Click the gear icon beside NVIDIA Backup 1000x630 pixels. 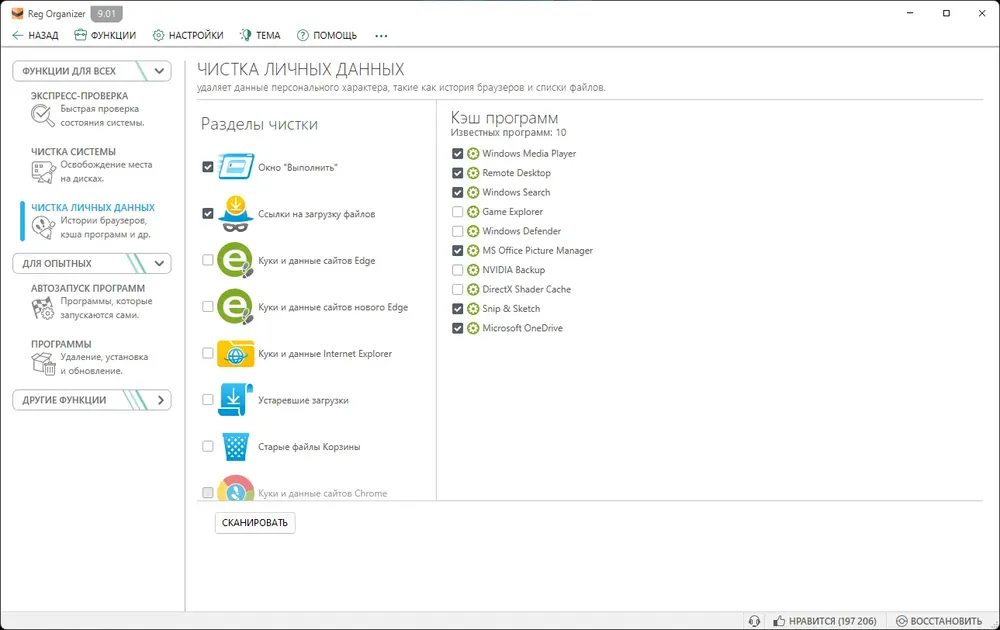click(473, 270)
